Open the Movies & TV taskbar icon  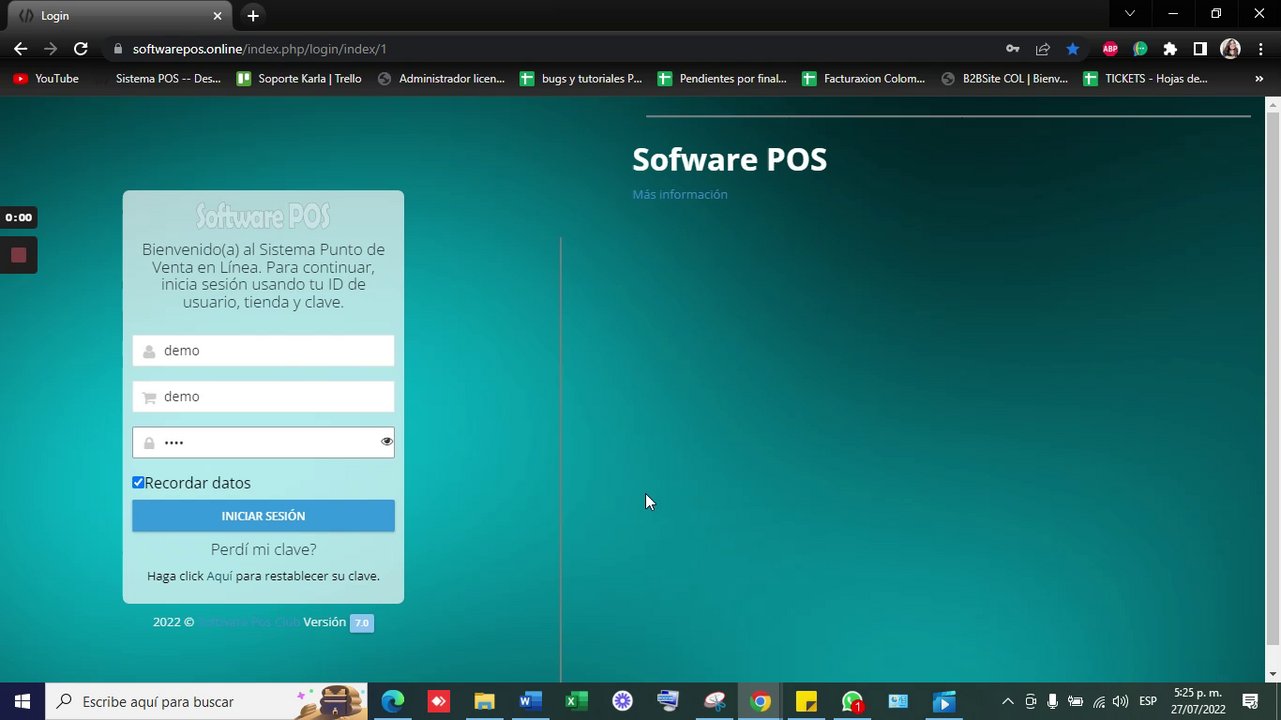(944, 701)
